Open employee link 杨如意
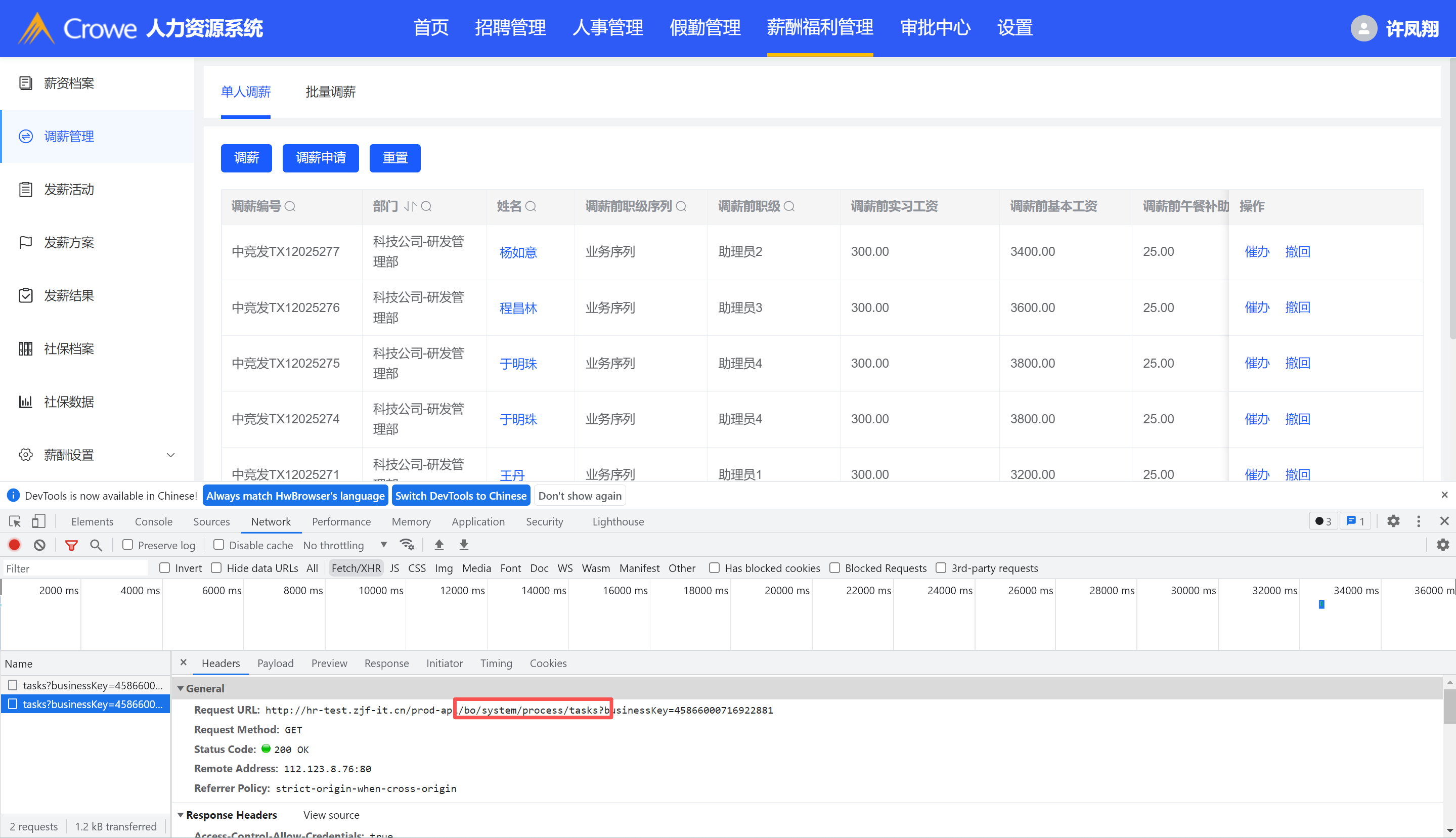This screenshot has height=838, width=1456. pos(518,252)
